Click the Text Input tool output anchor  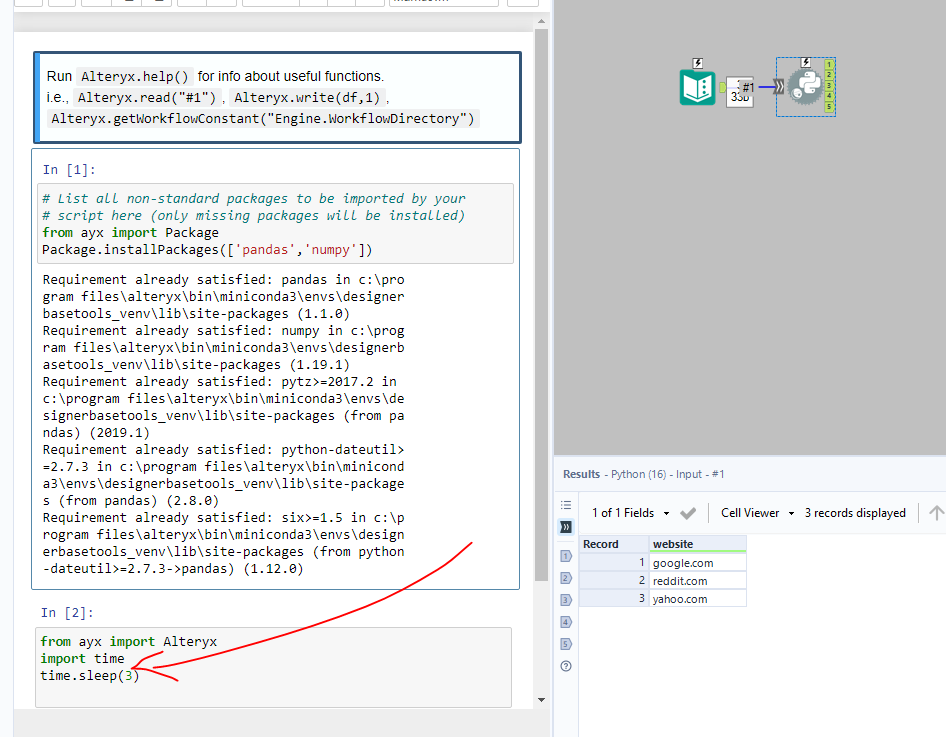tap(722, 87)
